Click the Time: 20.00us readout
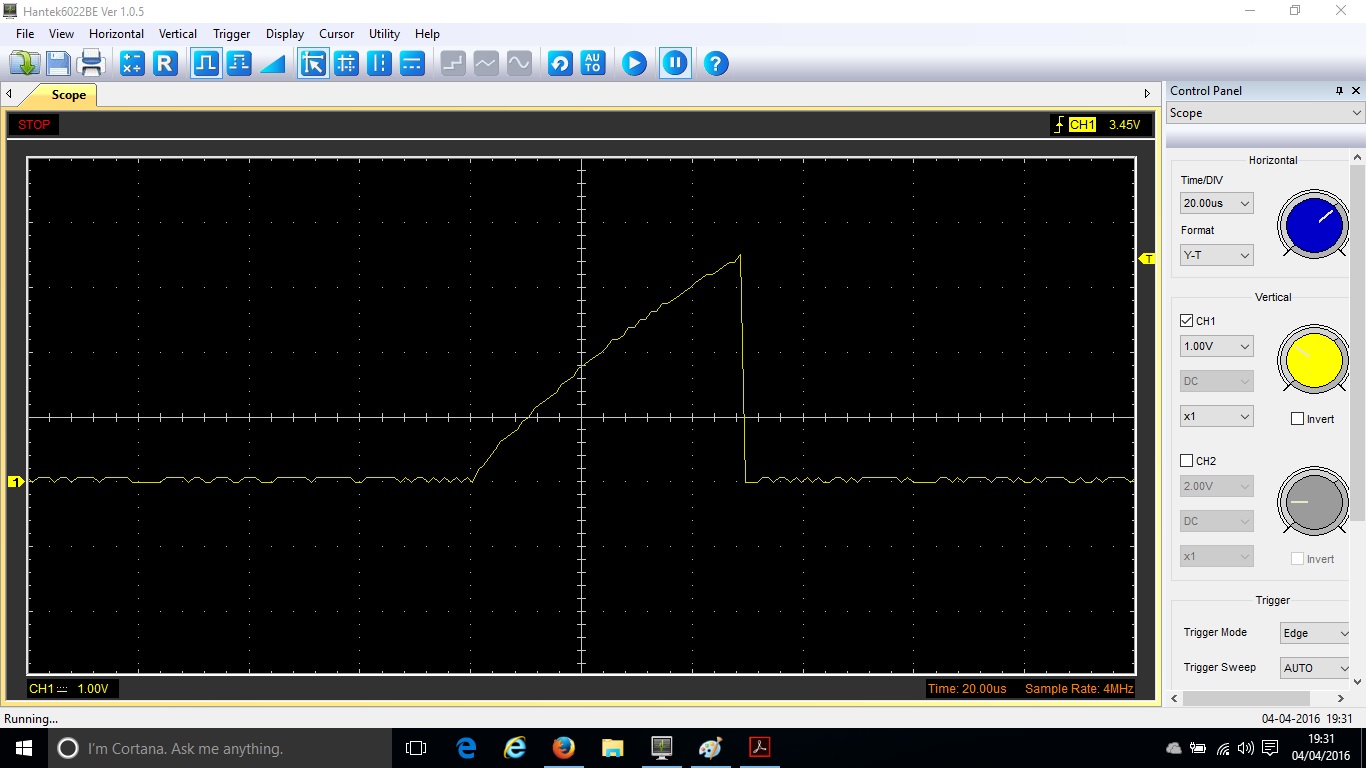The image size is (1366, 768). 967,689
